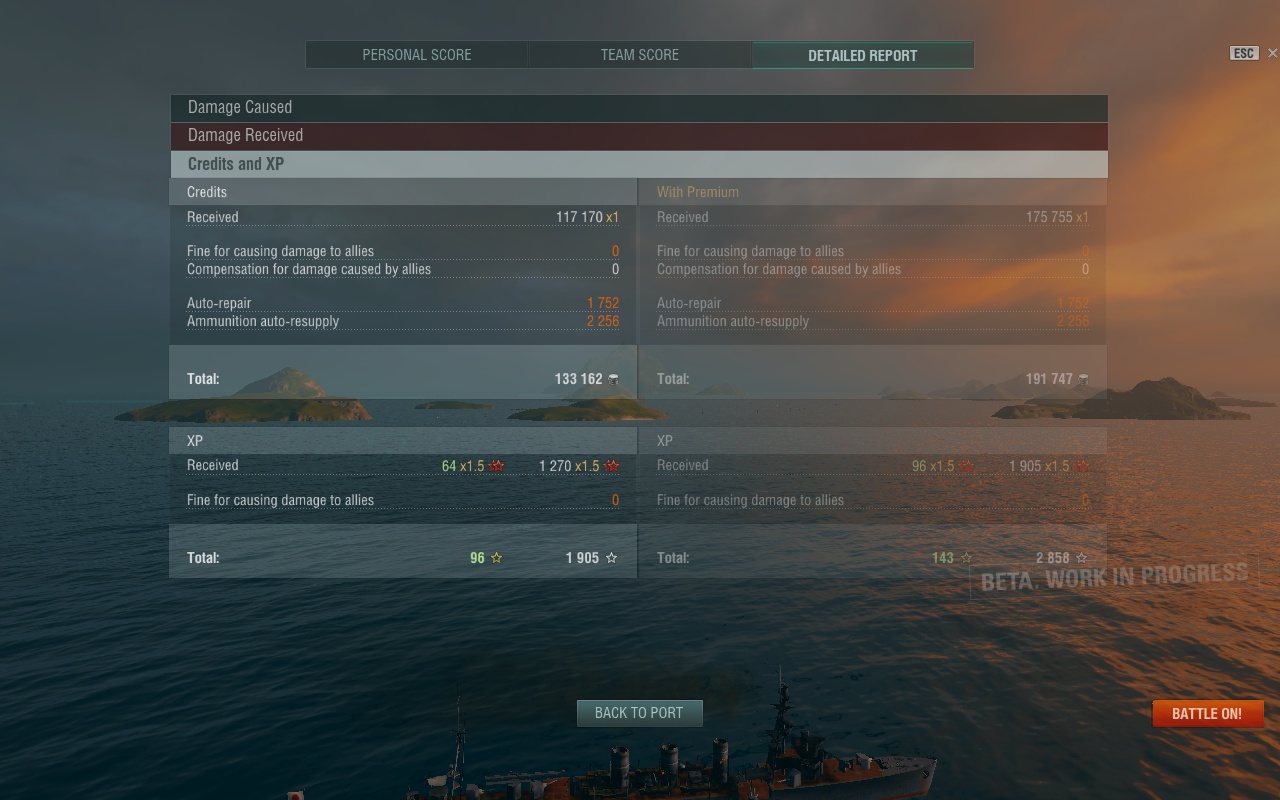1280x800 pixels.
Task: Click the credits coin icon beside 133 162
Action: coord(613,379)
